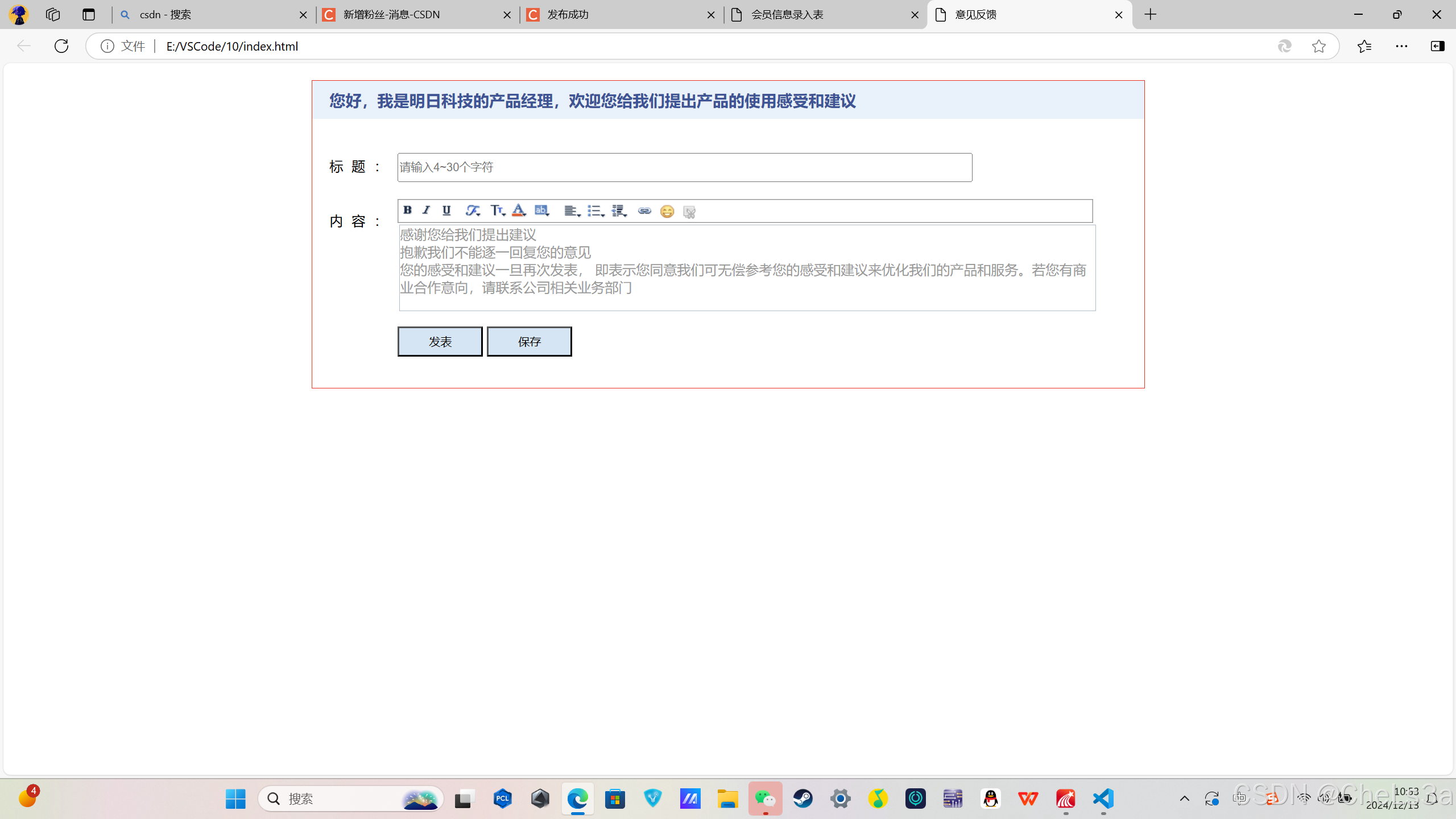Pick the font color swatch
1456x819 pixels.
519,210
